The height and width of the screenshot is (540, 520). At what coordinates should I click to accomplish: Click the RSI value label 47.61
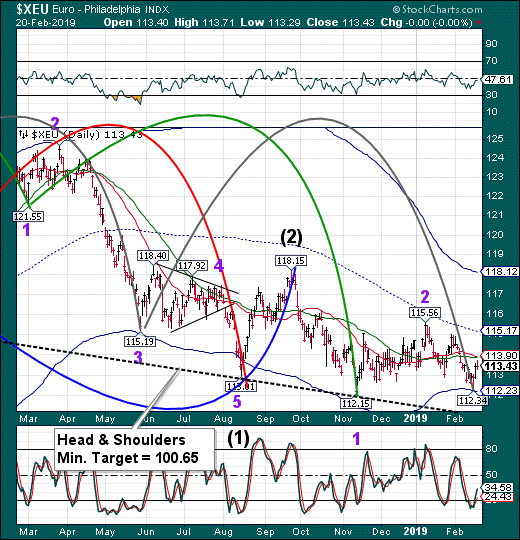point(498,79)
